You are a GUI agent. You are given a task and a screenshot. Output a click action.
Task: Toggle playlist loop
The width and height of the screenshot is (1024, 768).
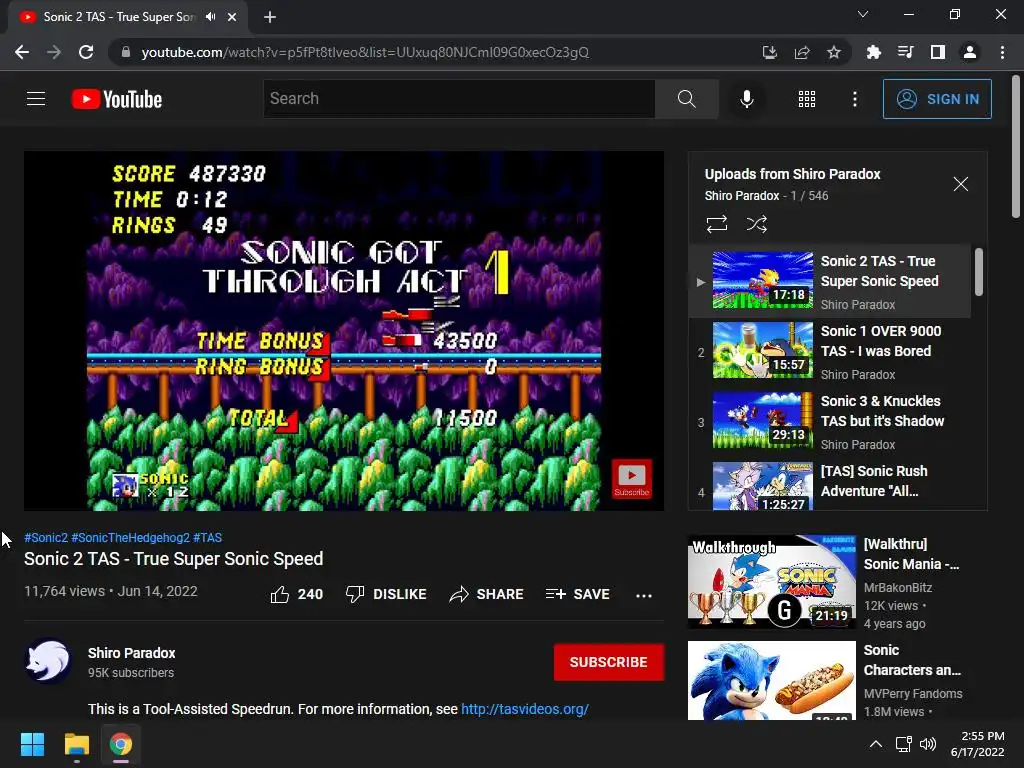716,224
